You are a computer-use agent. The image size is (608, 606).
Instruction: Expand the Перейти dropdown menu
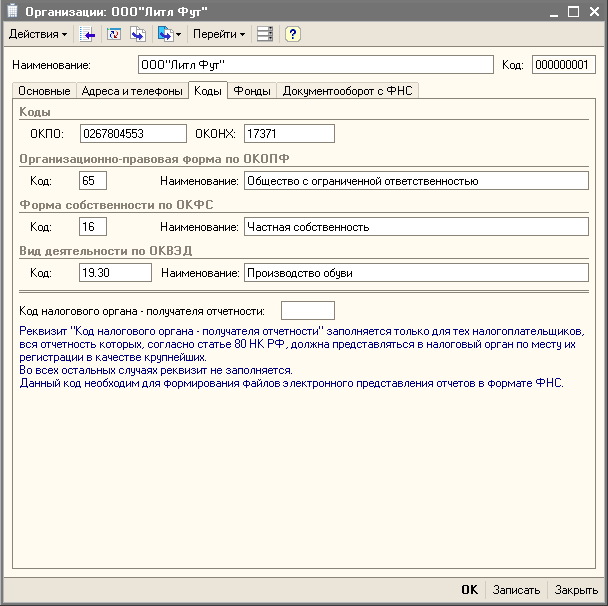[219, 34]
